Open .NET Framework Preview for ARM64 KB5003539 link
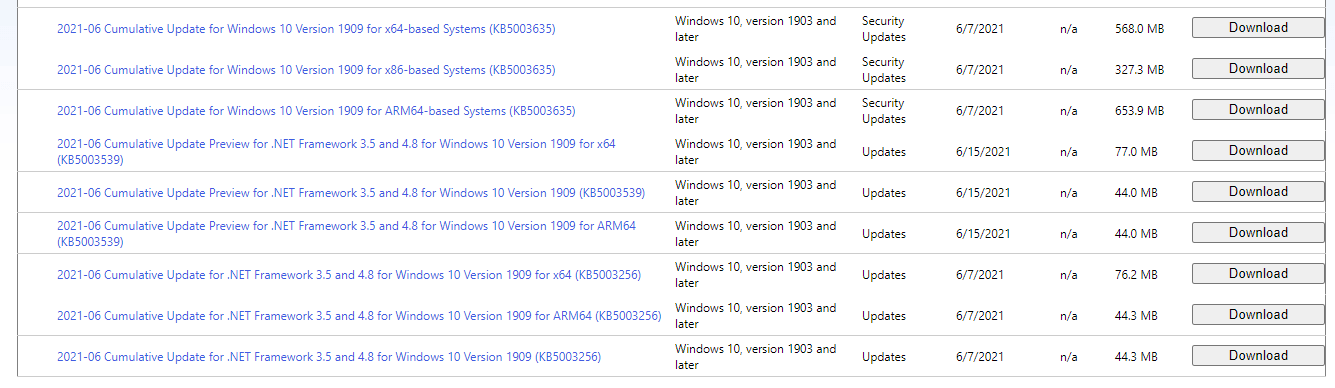Image resolution: width=1335 pixels, height=388 pixels. click(346, 234)
